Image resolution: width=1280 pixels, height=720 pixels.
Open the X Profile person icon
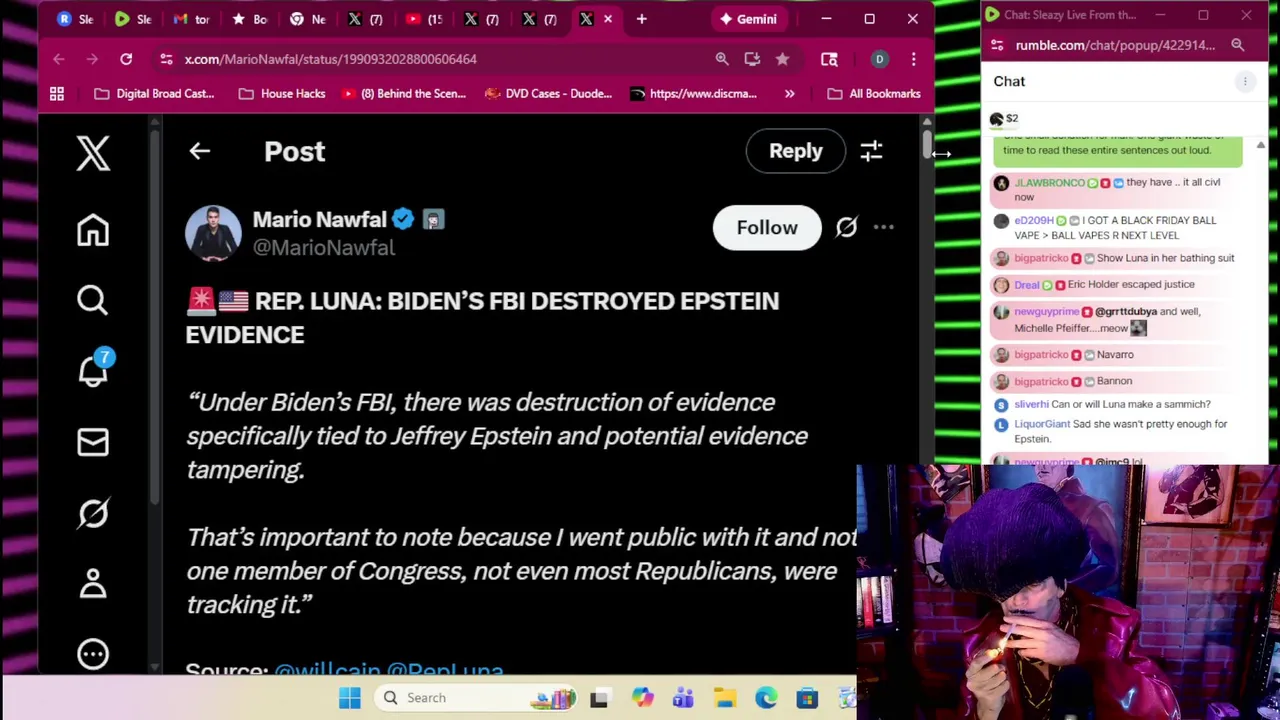[93, 583]
